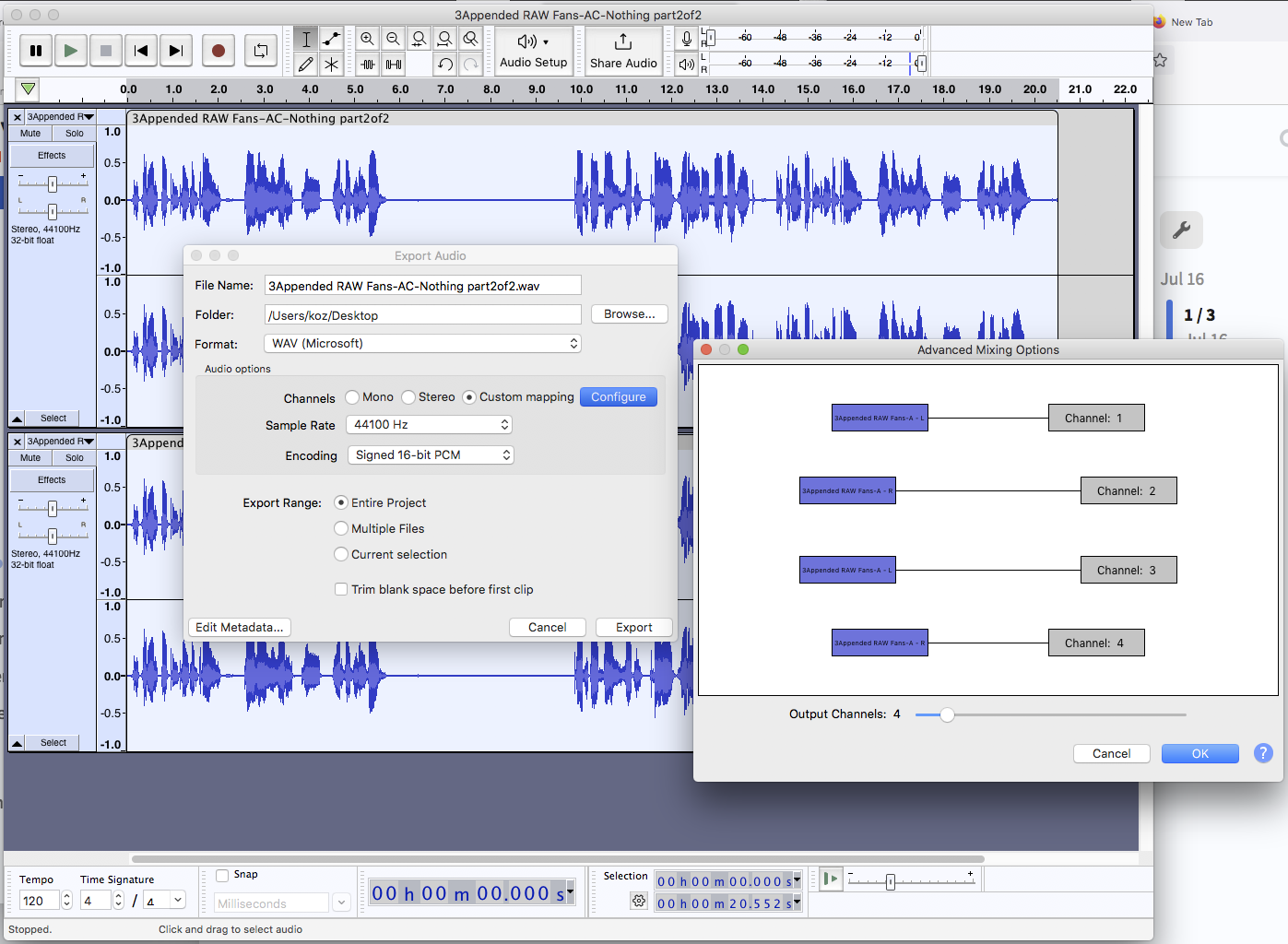Choose Stereo channels radio button
Screen dimensions: 1288x944
click(408, 397)
